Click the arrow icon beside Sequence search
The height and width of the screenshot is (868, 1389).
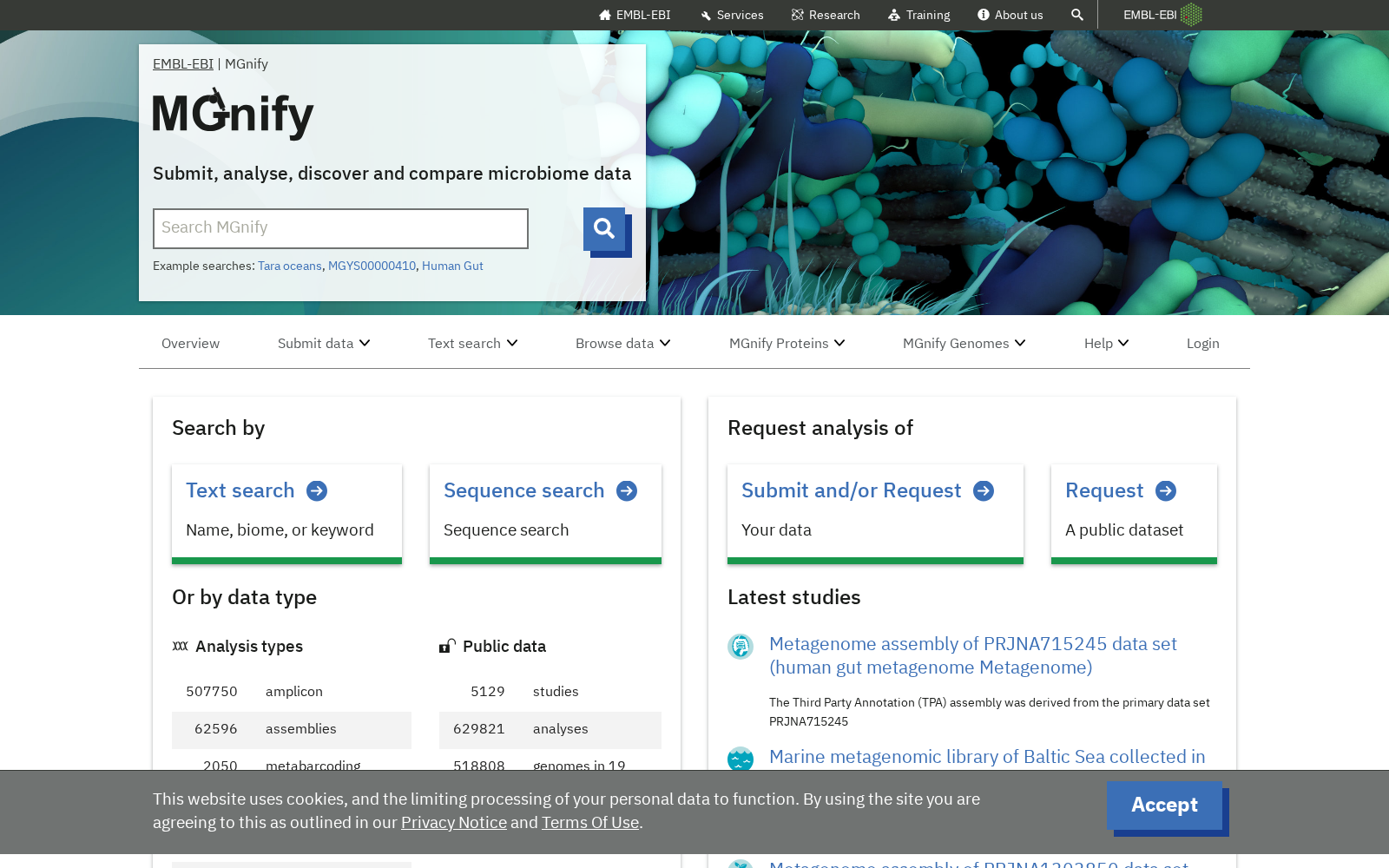point(627,491)
